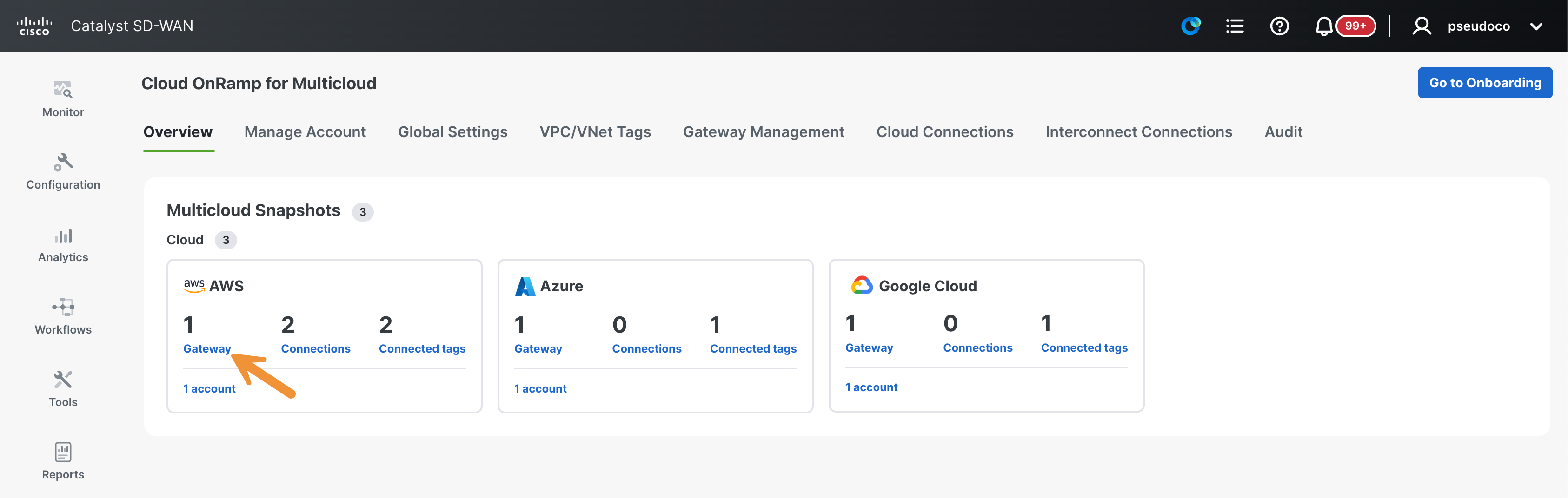Image resolution: width=1568 pixels, height=498 pixels.
Task: Click the AWS card title
Action: (226, 286)
